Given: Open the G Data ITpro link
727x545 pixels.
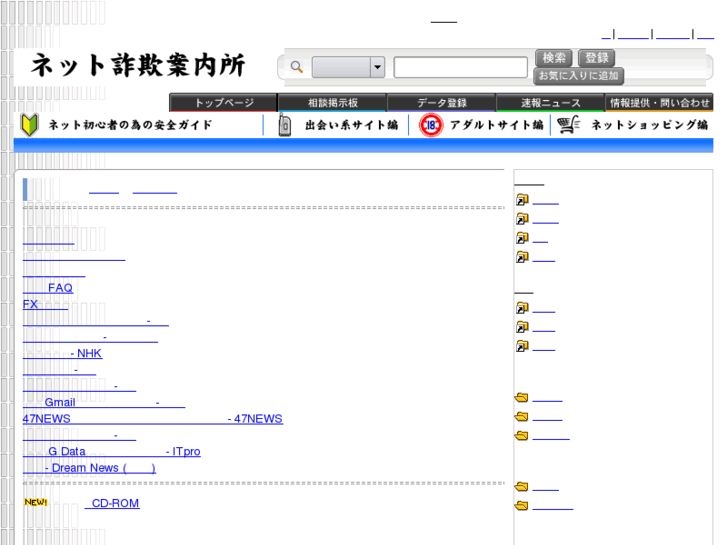Looking at the screenshot, I should [x=112, y=452].
